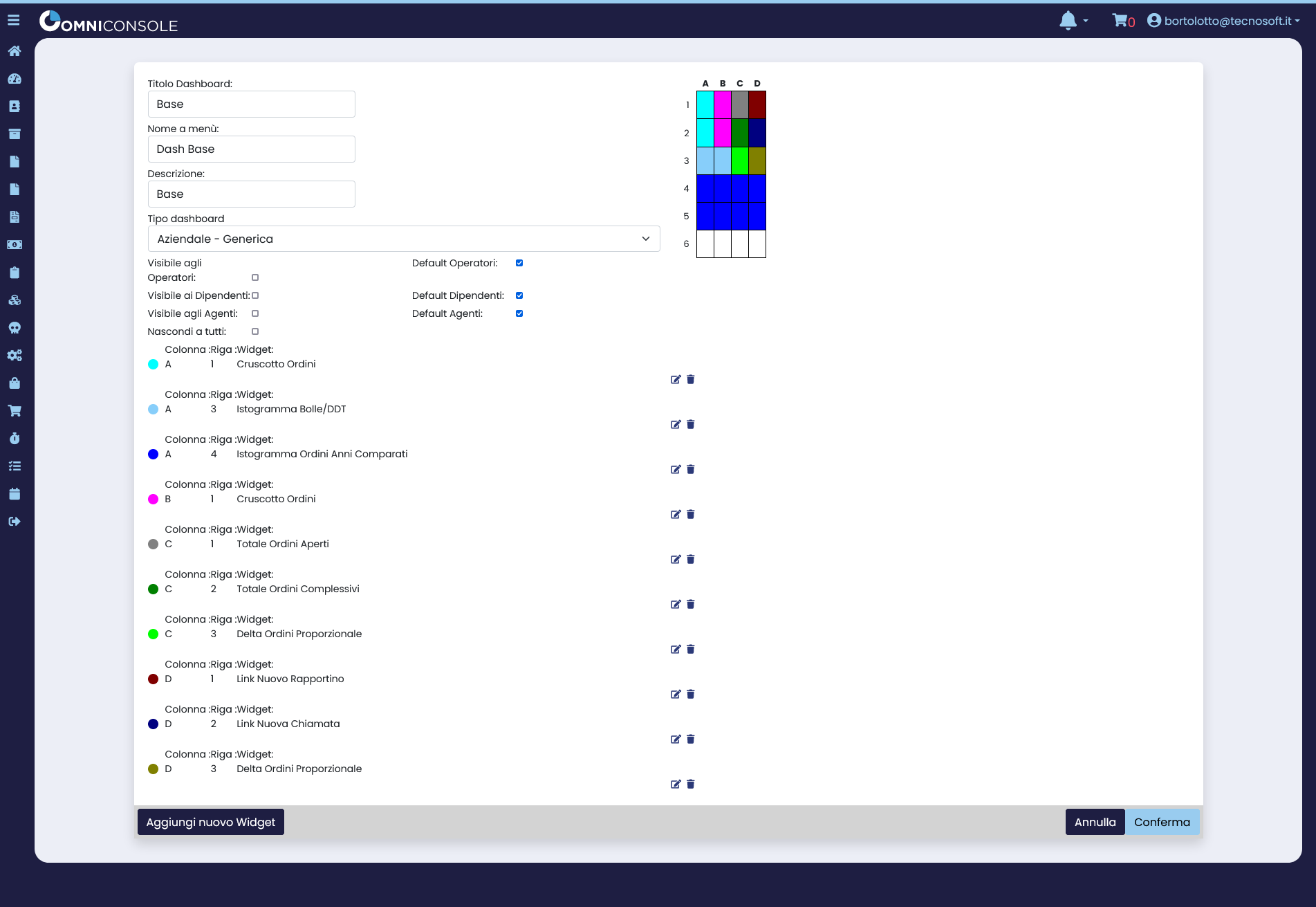Open the Tipo dashboard selector

pyautogui.click(x=404, y=239)
